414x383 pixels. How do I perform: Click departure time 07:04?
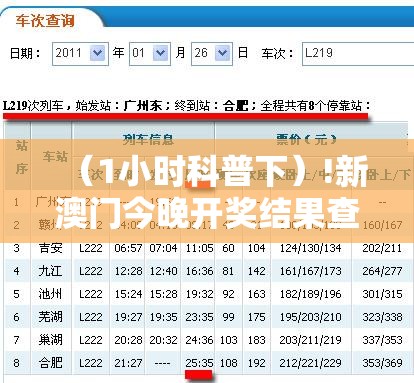click(x=163, y=248)
